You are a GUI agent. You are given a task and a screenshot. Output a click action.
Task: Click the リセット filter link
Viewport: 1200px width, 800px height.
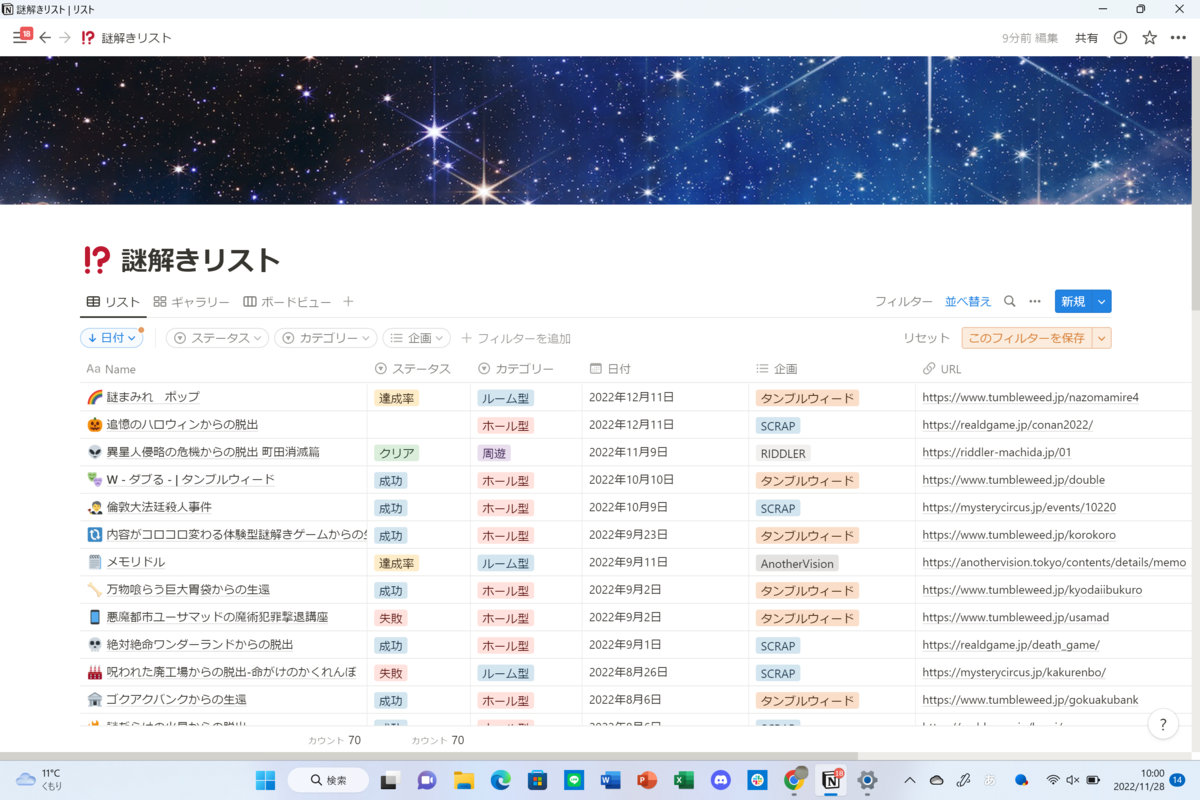click(925, 337)
